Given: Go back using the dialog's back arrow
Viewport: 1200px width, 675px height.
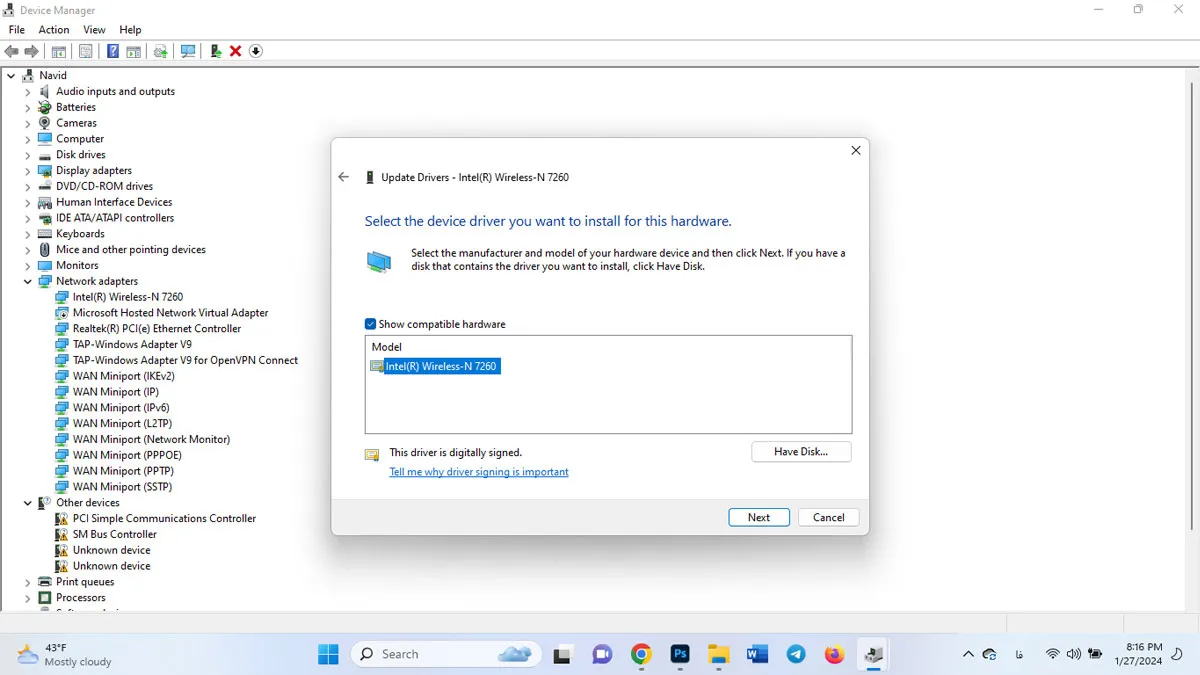Looking at the screenshot, I should 344,177.
